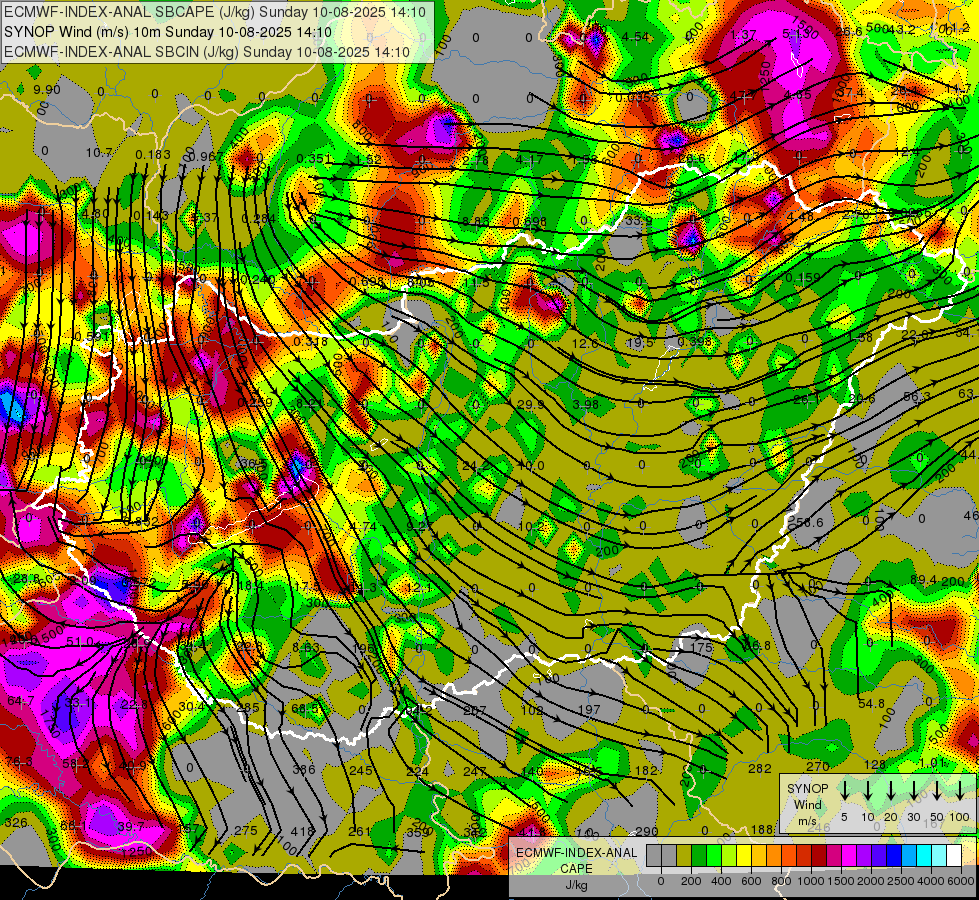This screenshot has width=979, height=900.
Task: Click the map value '51.0'
Action: pos(80,641)
